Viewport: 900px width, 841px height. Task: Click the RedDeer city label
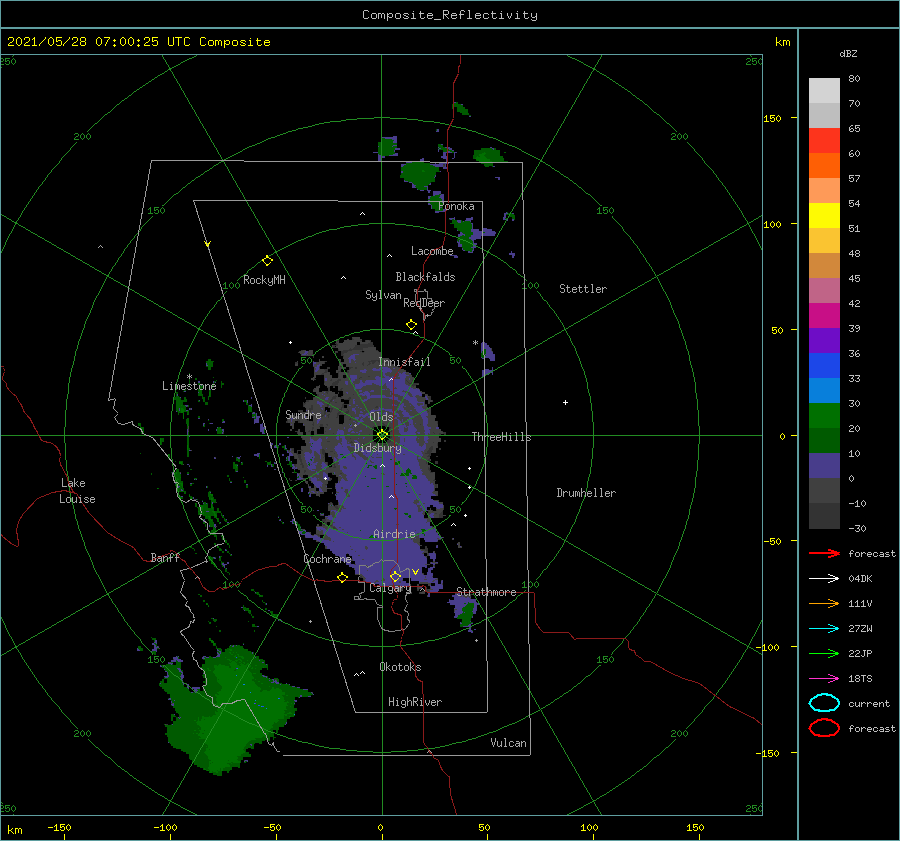424,303
